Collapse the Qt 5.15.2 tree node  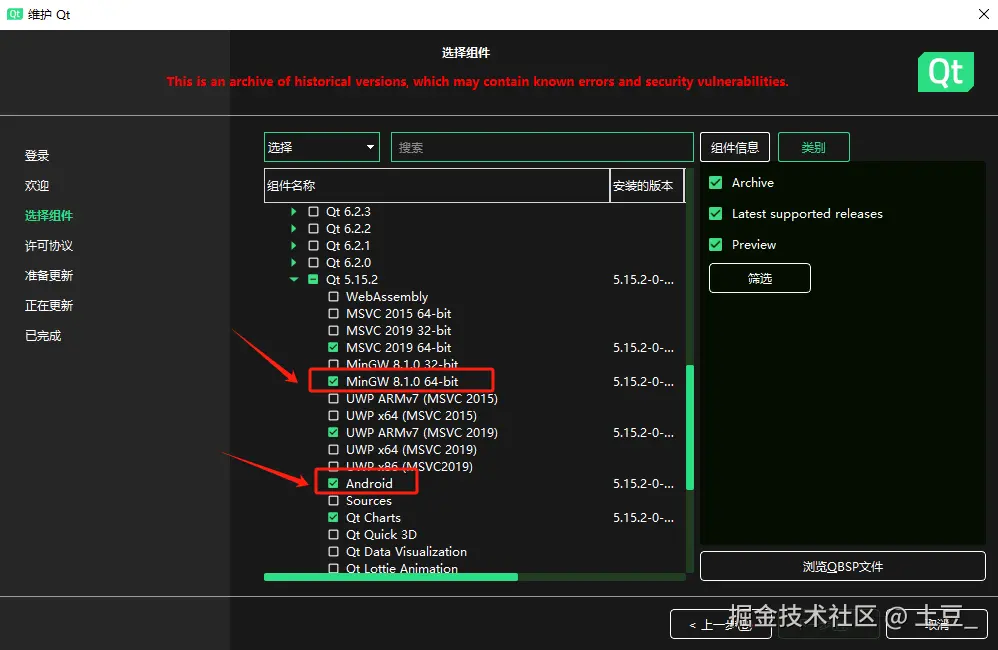pos(293,279)
